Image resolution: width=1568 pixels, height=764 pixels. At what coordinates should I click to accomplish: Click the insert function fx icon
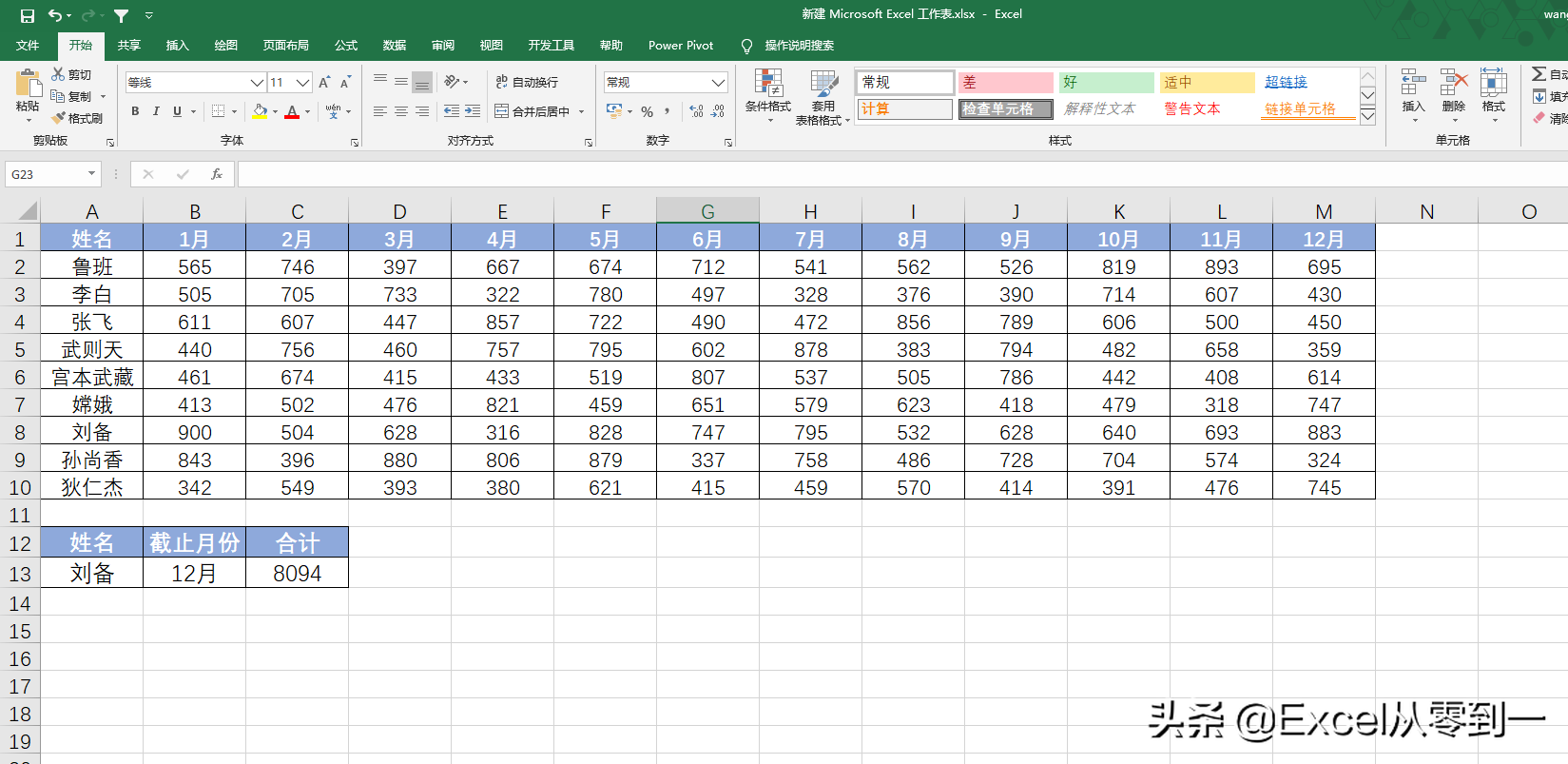(x=217, y=174)
